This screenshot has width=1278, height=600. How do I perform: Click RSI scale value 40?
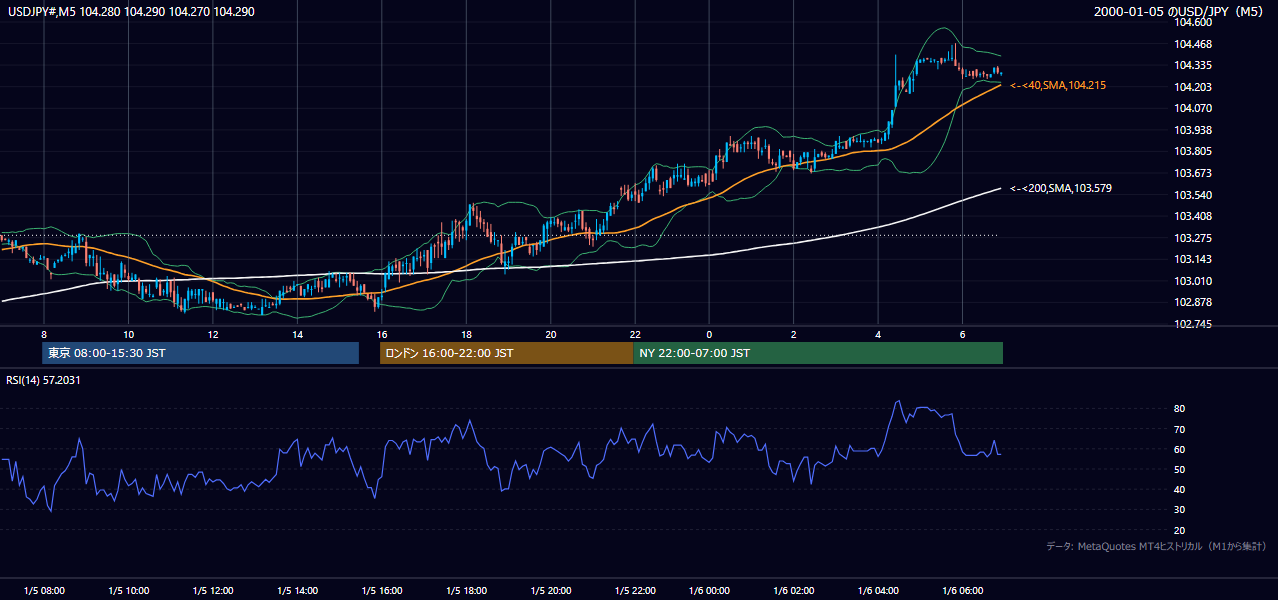[x=1180, y=490]
